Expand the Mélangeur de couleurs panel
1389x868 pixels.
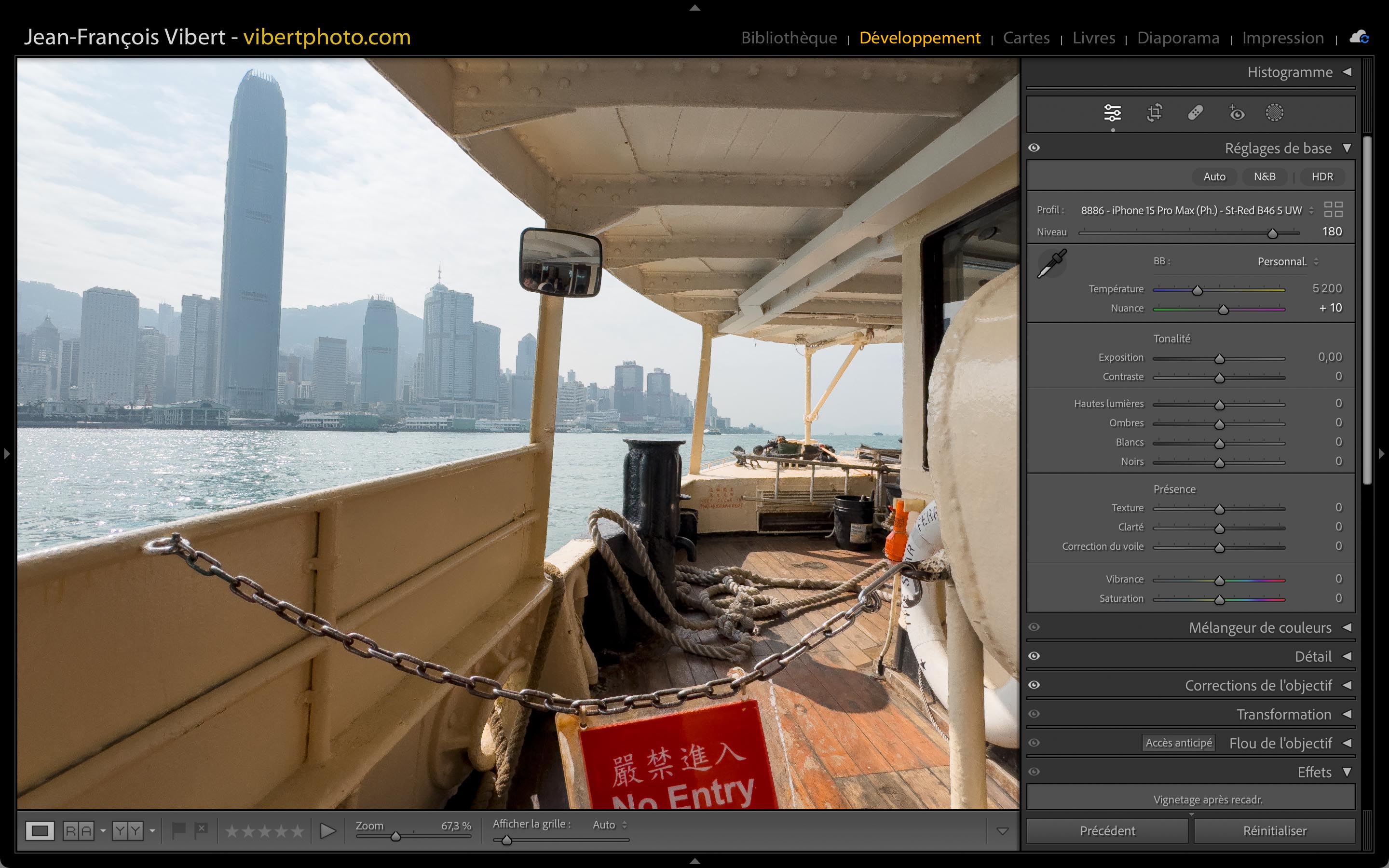click(1260, 627)
